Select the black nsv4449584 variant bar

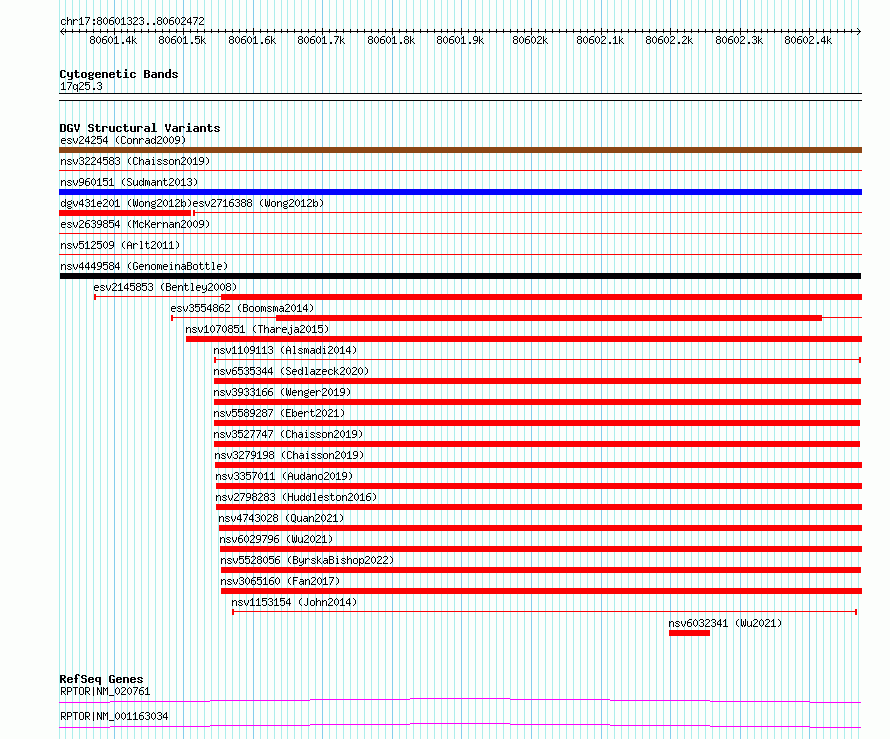tap(460, 276)
